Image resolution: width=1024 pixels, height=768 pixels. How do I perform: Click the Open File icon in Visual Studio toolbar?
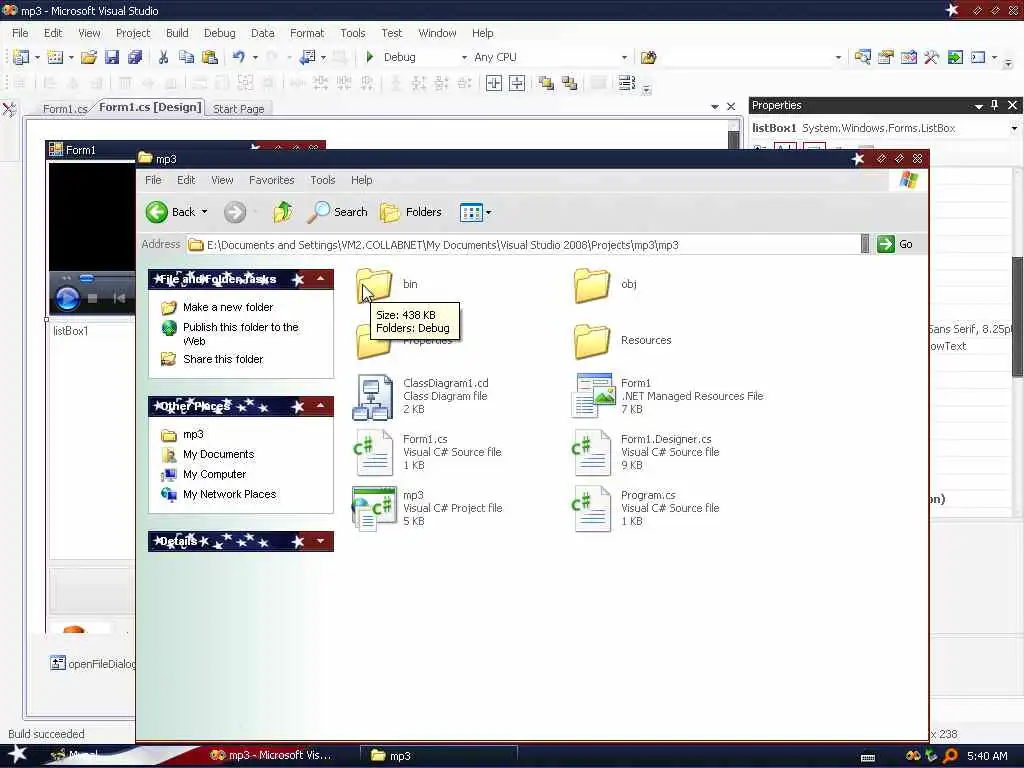tap(89, 57)
